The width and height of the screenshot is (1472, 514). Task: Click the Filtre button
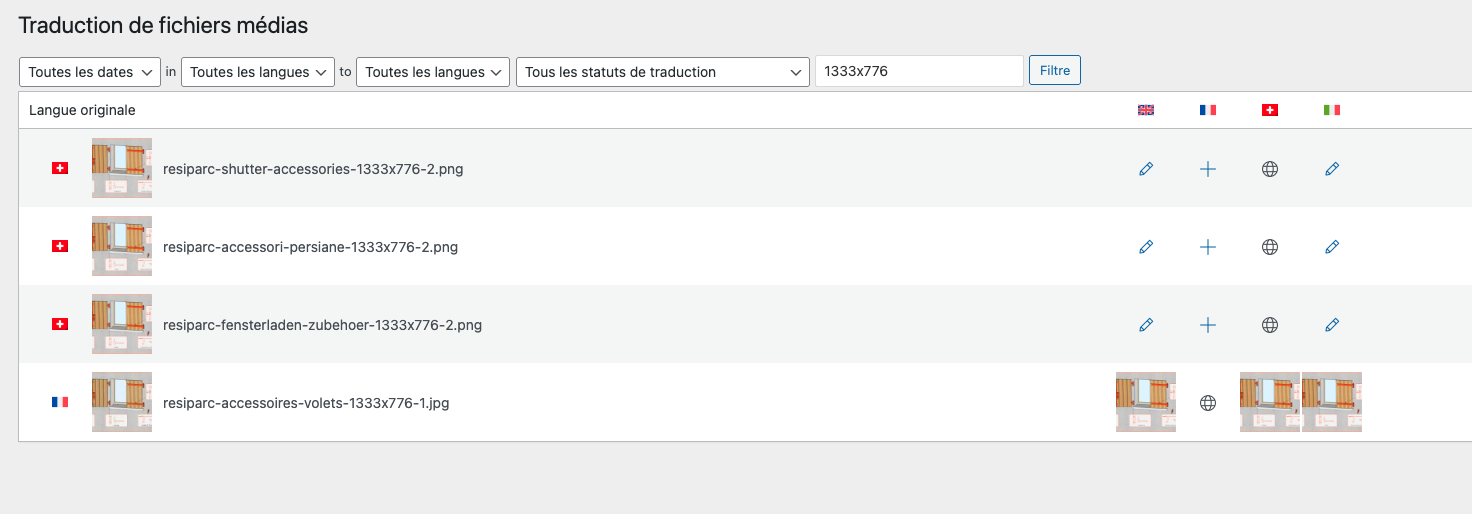coord(1055,71)
